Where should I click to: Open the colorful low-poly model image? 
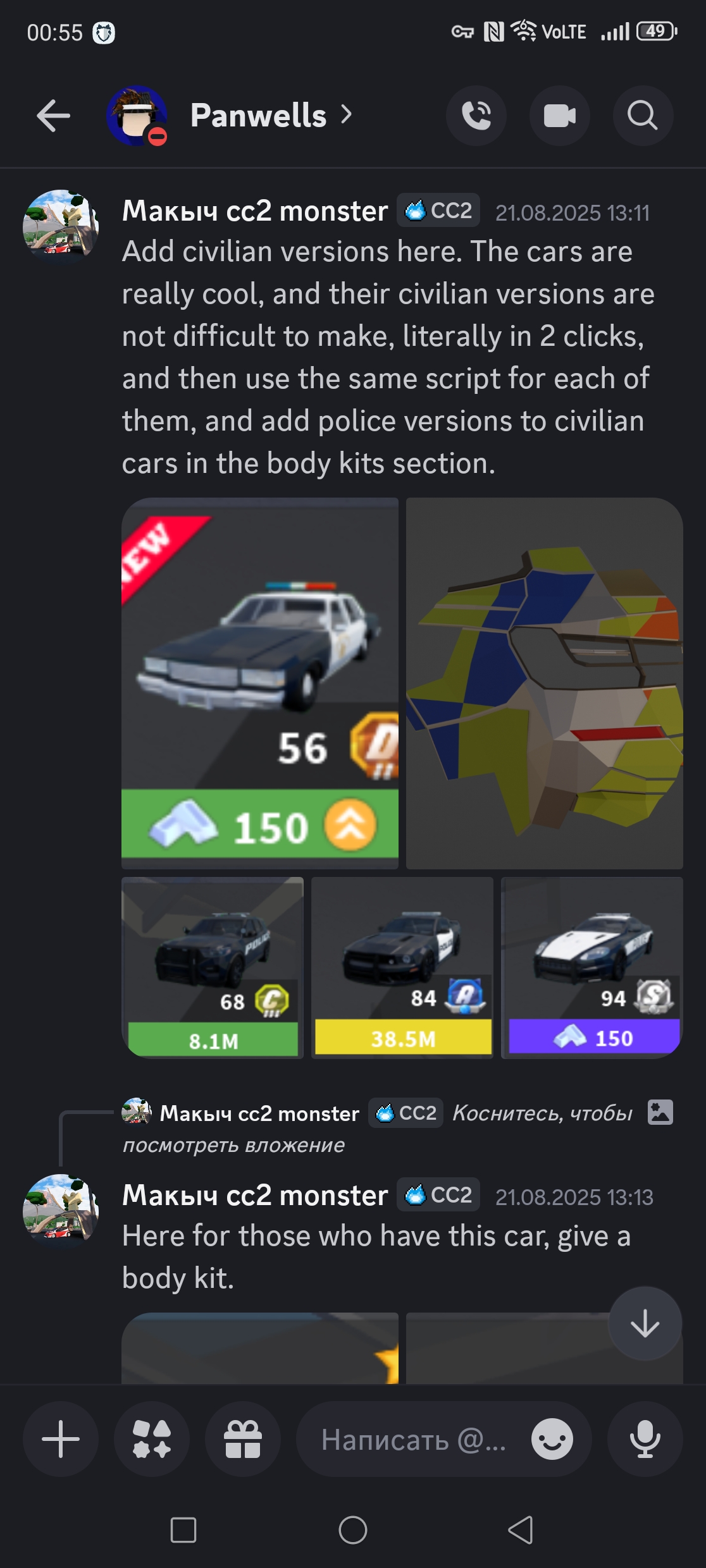(x=545, y=683)
